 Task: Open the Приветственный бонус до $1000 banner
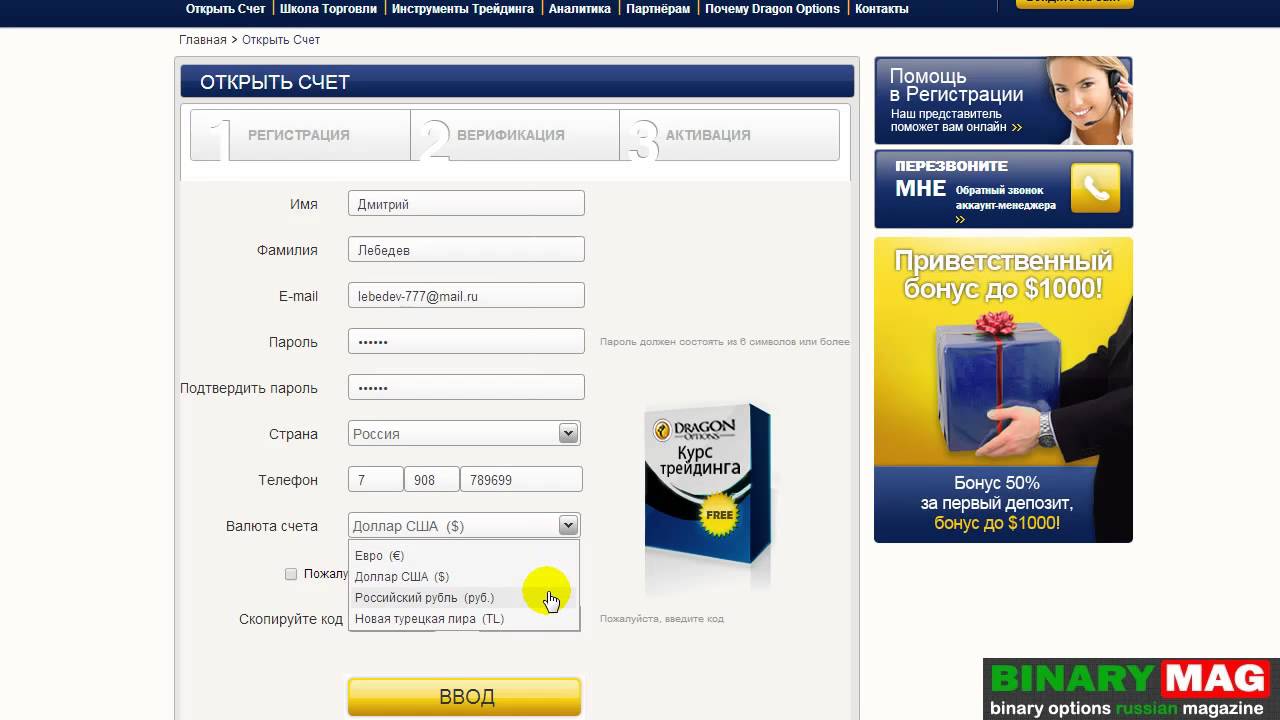pos(1003,390)
